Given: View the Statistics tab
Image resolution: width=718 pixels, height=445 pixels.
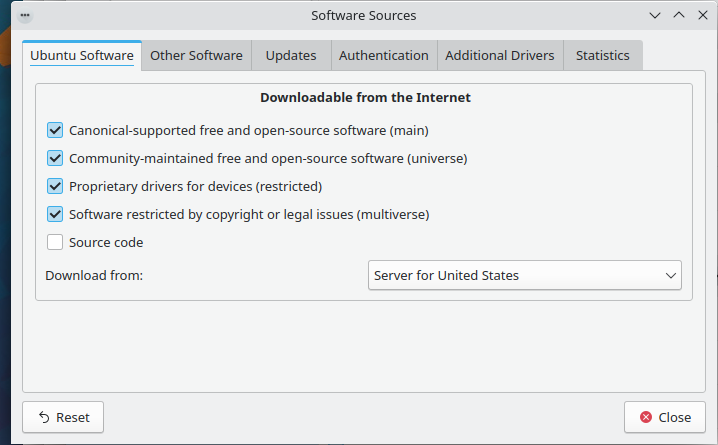Looking at the screenshot, I should tap(602, 56).
